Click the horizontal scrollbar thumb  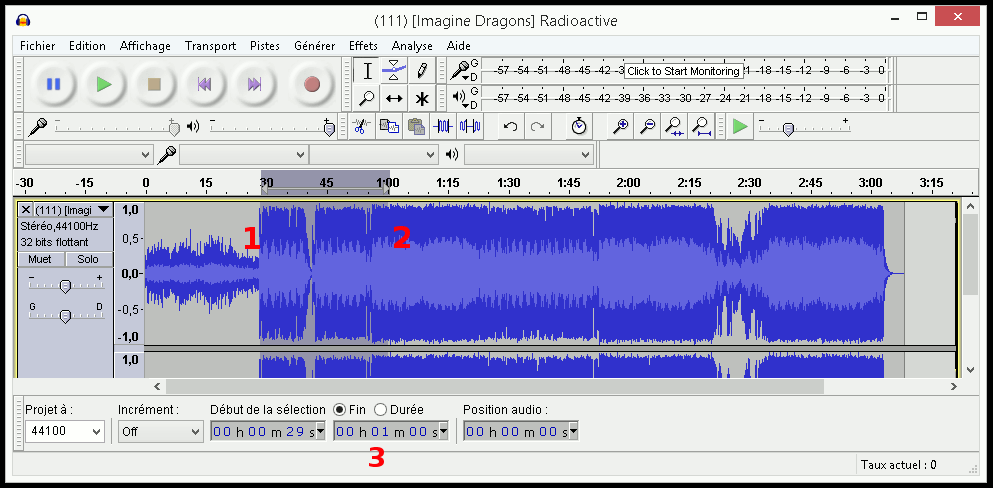(495, 386)
